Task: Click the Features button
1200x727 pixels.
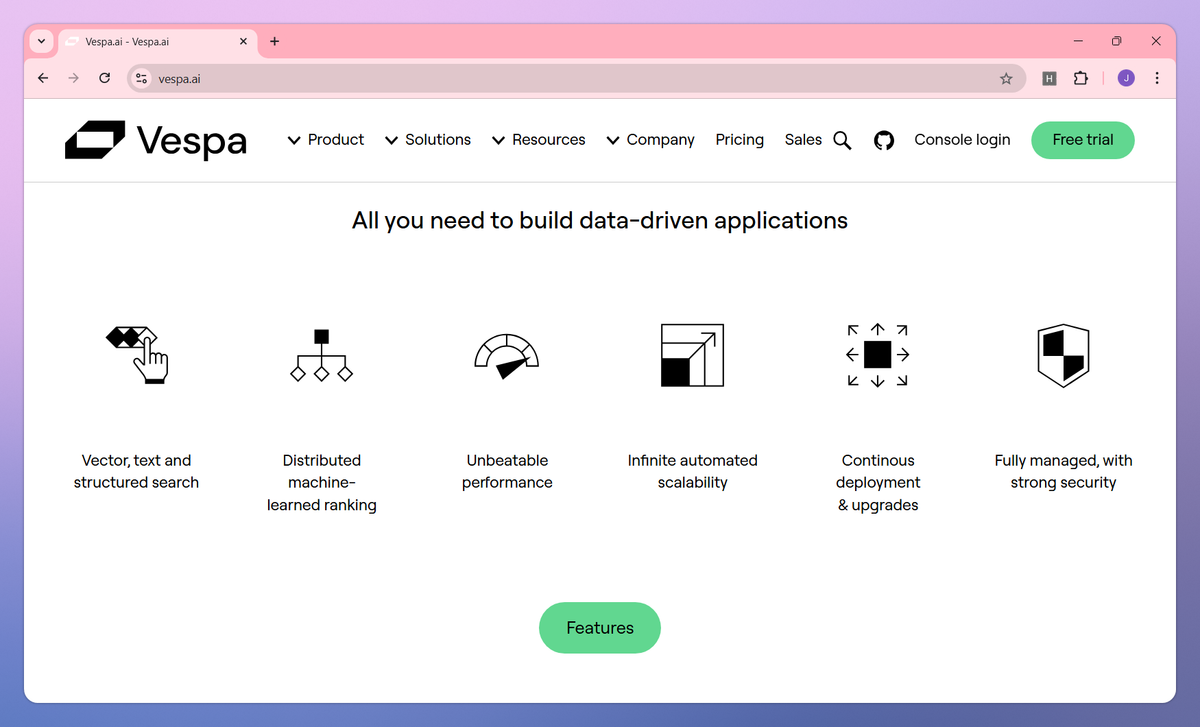Action: click(x=599, y=627)
